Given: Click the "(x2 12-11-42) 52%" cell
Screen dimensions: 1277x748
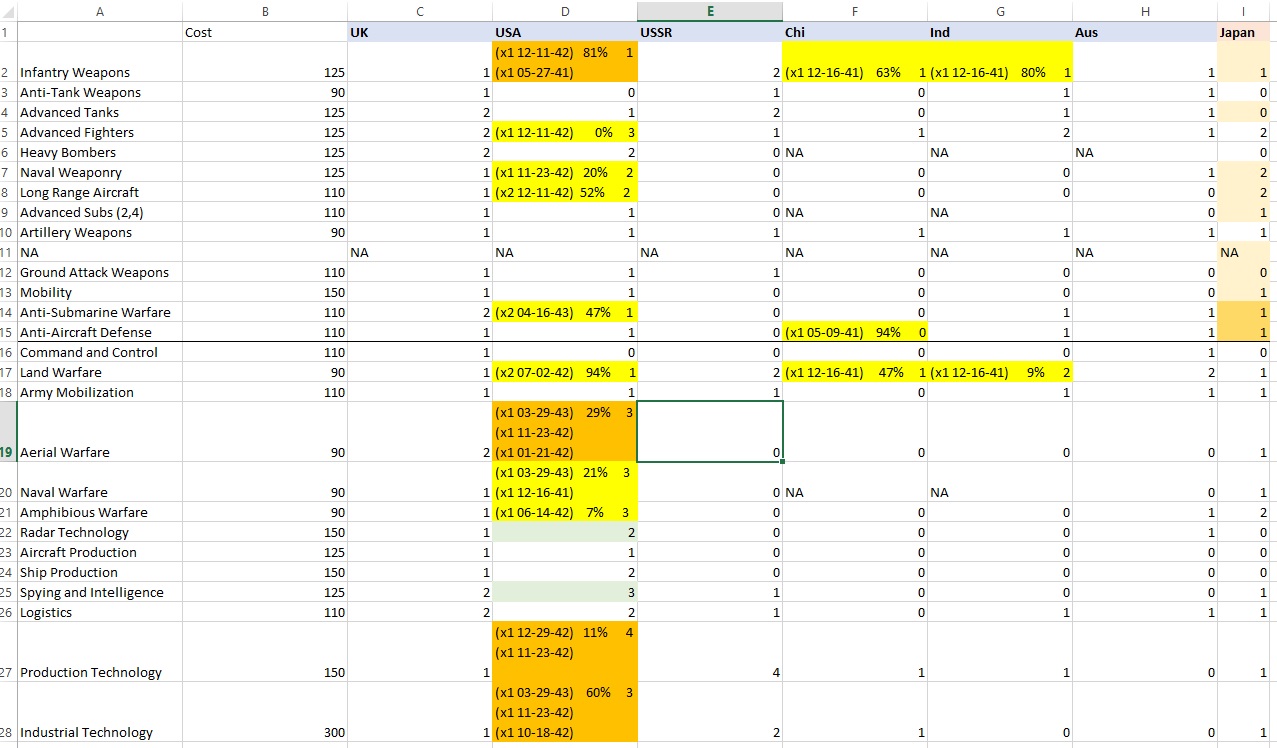Looking at the screenshot, I should (565, 192).
